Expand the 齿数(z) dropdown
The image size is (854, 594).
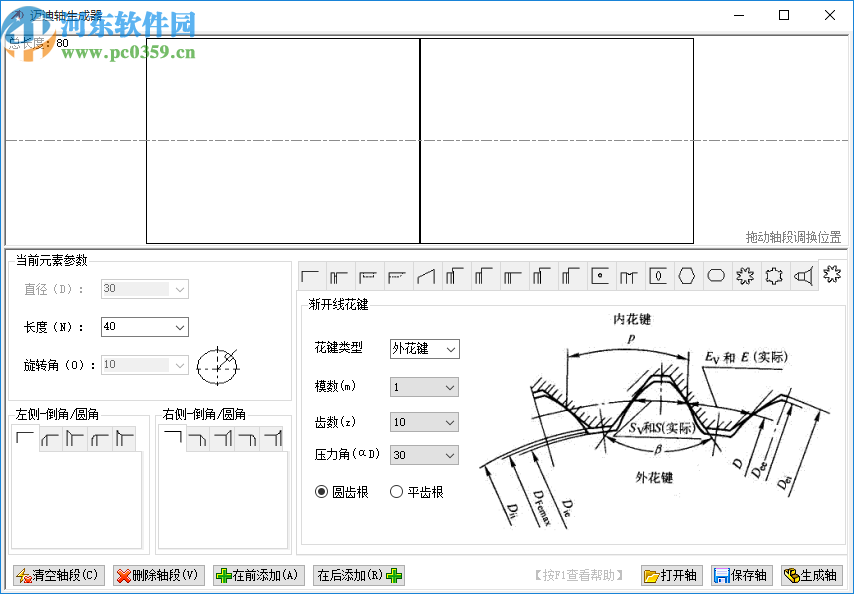click(x=423, y=421)
